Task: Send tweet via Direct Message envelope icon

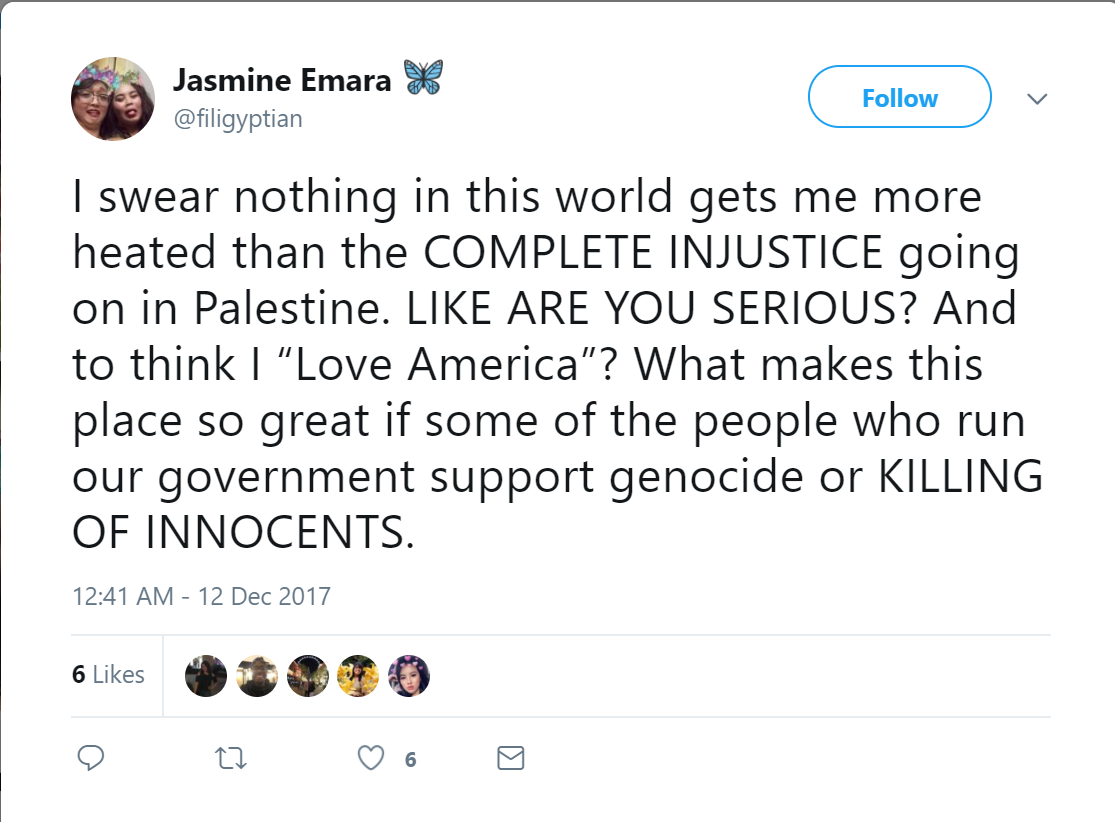Action: pos(510,759)
